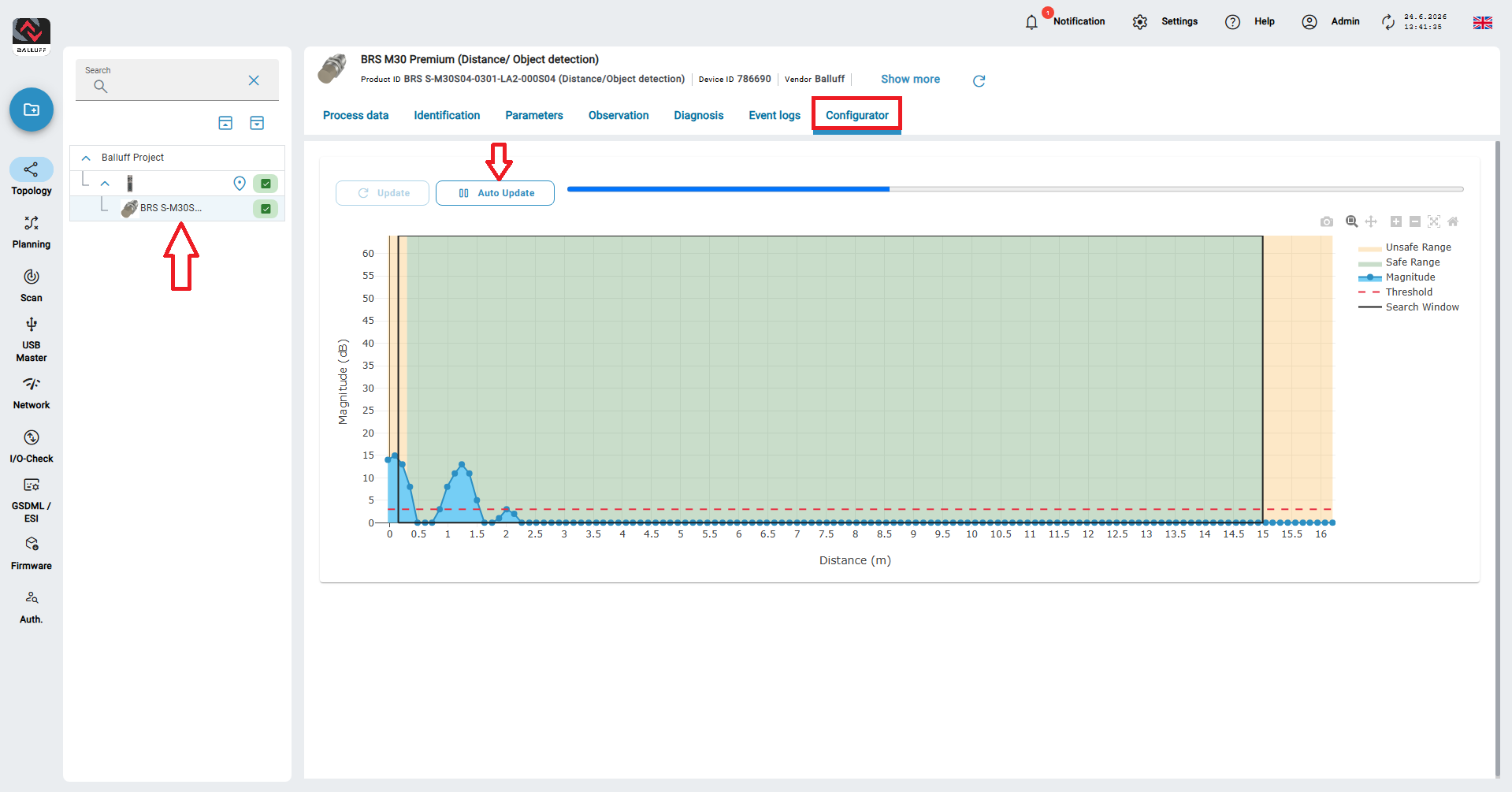
Task: Switch to Diagnosis tab
Action: tap(699, 115)
